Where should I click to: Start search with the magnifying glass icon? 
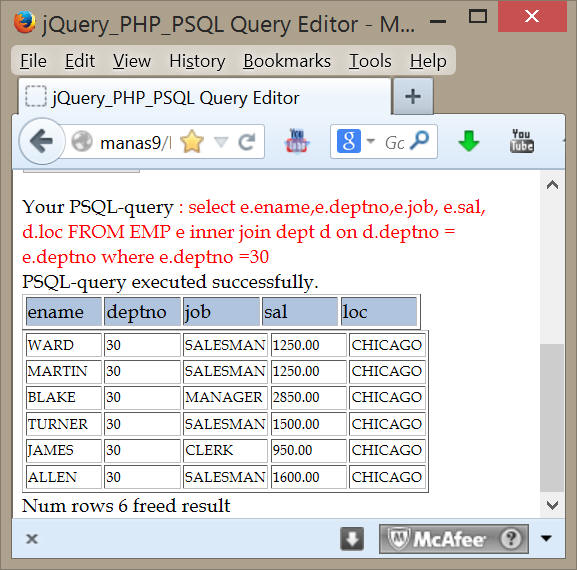coord(419,141)
